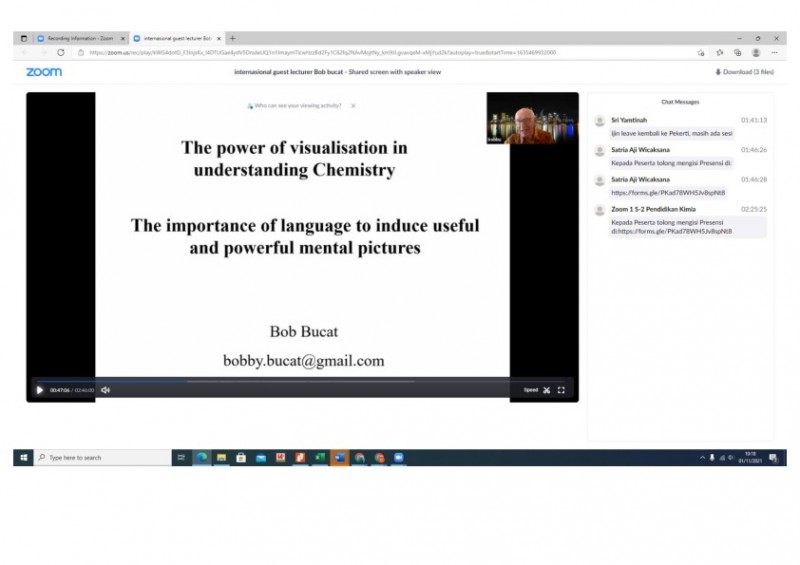Click the Zoom logo
The height and width of the screenshot is (565, 800).
point(44,72)
